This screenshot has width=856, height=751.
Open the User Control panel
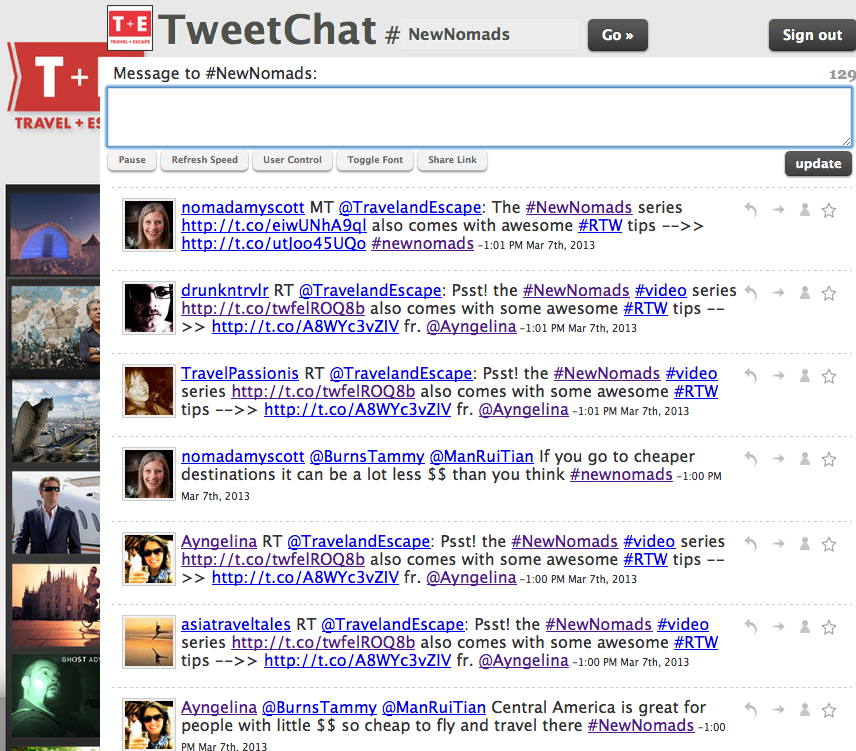292,160
